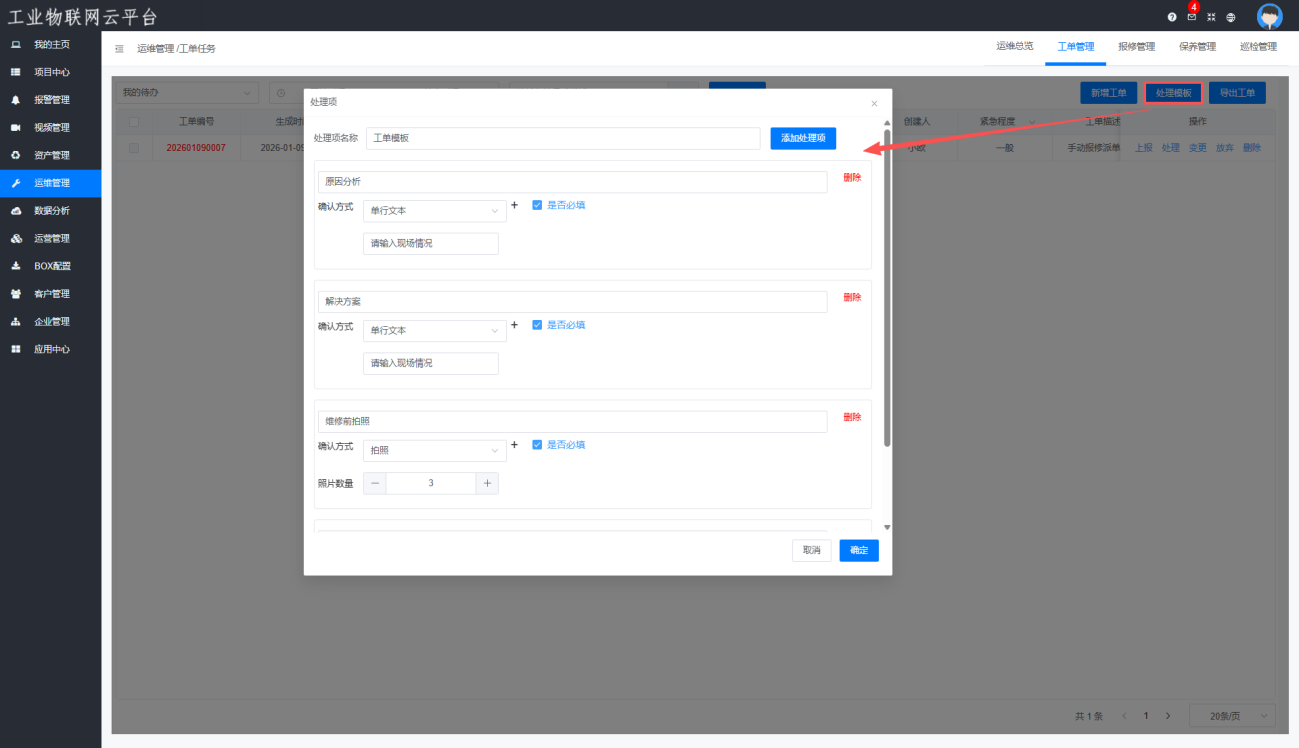Click the 处理项名称 input field
This screenshot has height=748, width=1299.
tap(563, 138)
